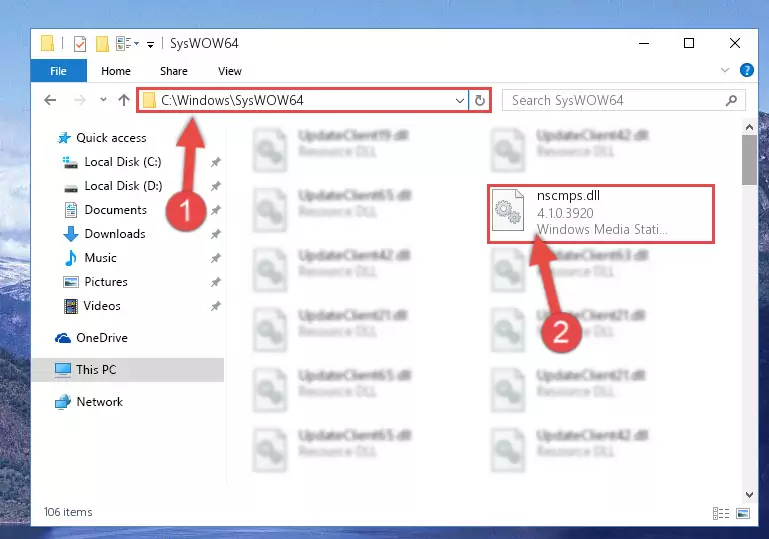Screen dimensions: 769x539
Task: Click the search magnifier icon
Action: coord(731,101)
